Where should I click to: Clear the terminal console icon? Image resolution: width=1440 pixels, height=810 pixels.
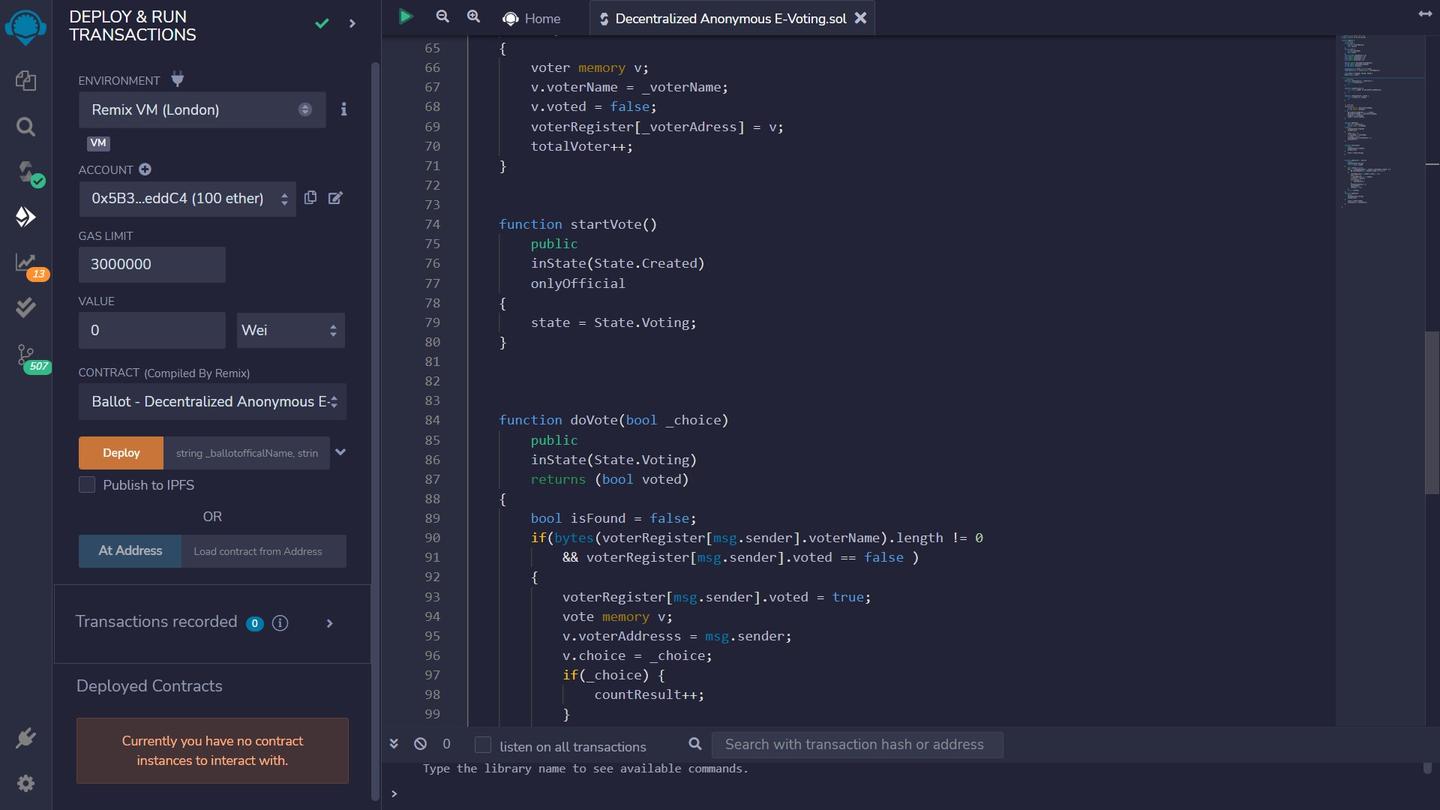coord(420,744)
